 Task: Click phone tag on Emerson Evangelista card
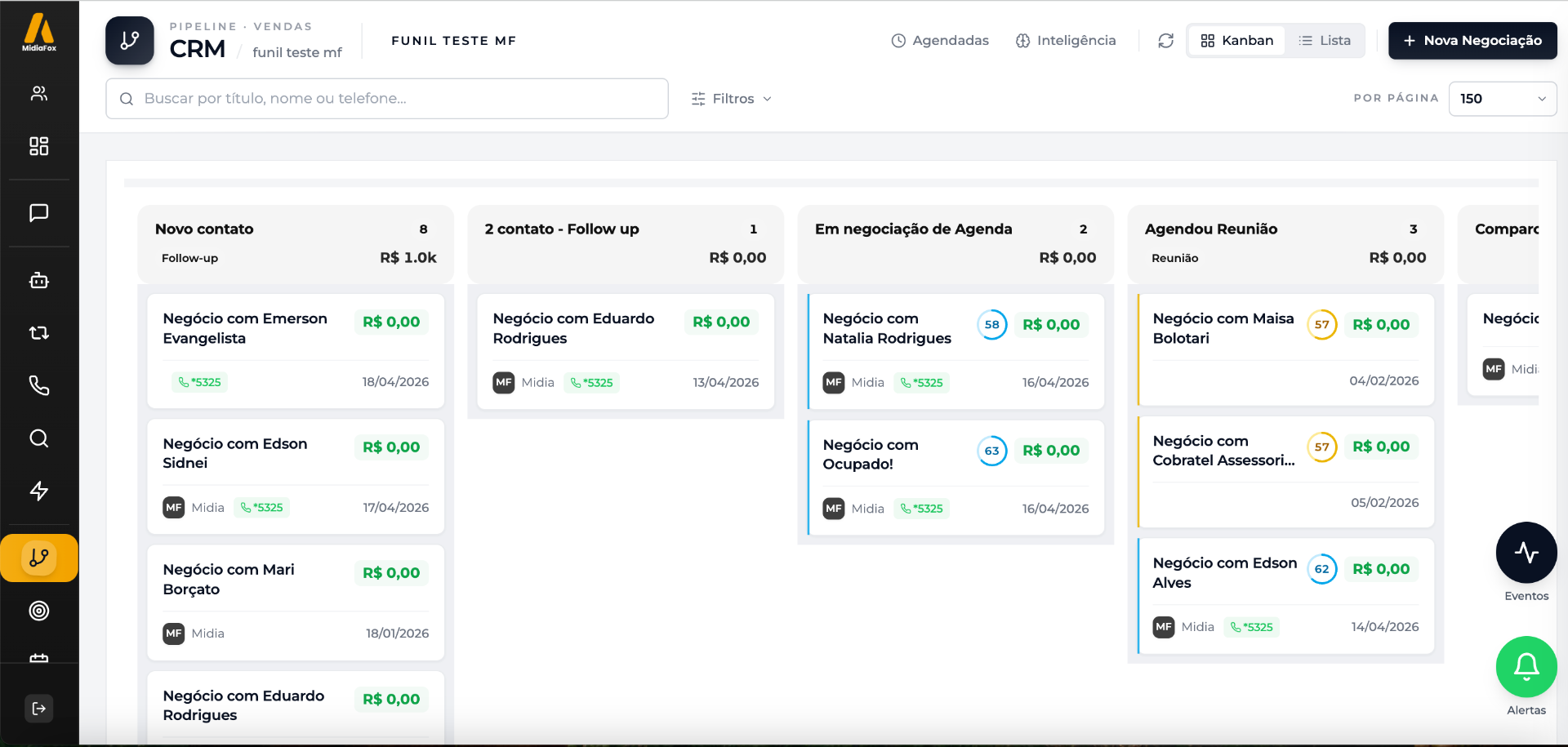click(200, 382)
